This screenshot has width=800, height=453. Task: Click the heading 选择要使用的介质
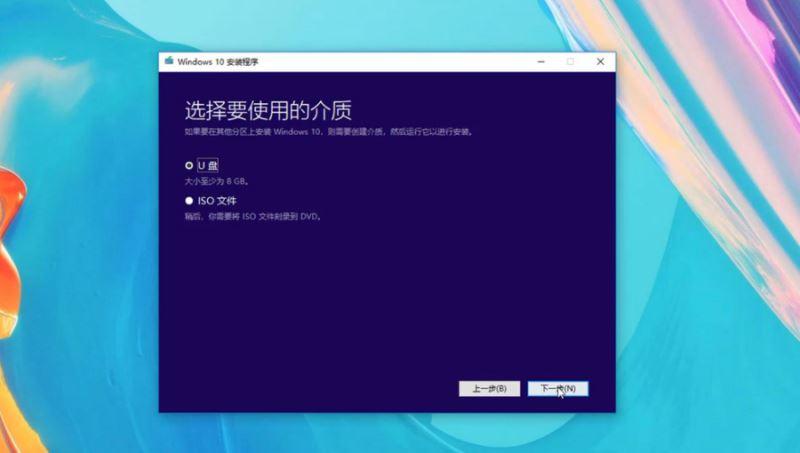click(268, 110)
